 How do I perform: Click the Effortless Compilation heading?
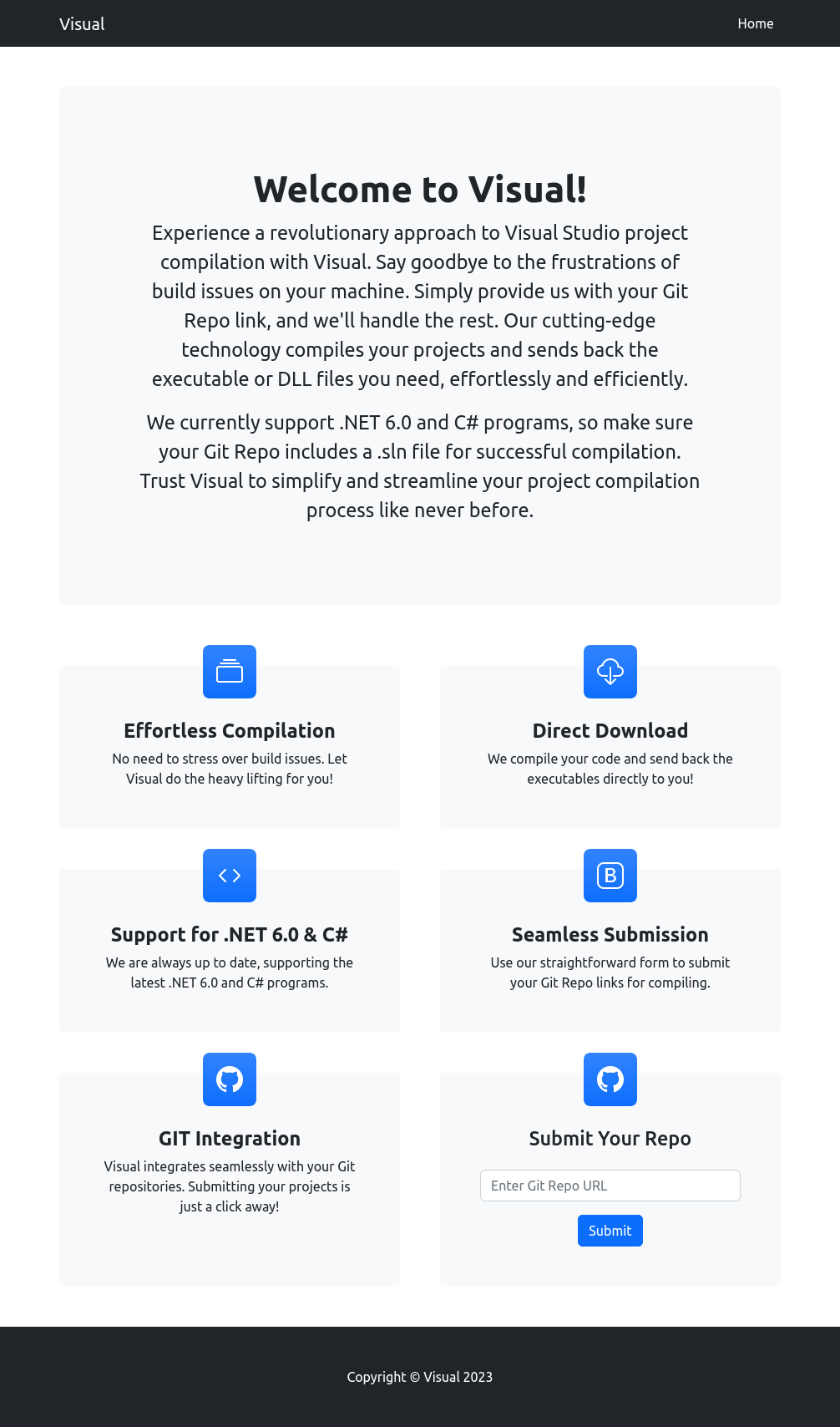coord(230,731)
